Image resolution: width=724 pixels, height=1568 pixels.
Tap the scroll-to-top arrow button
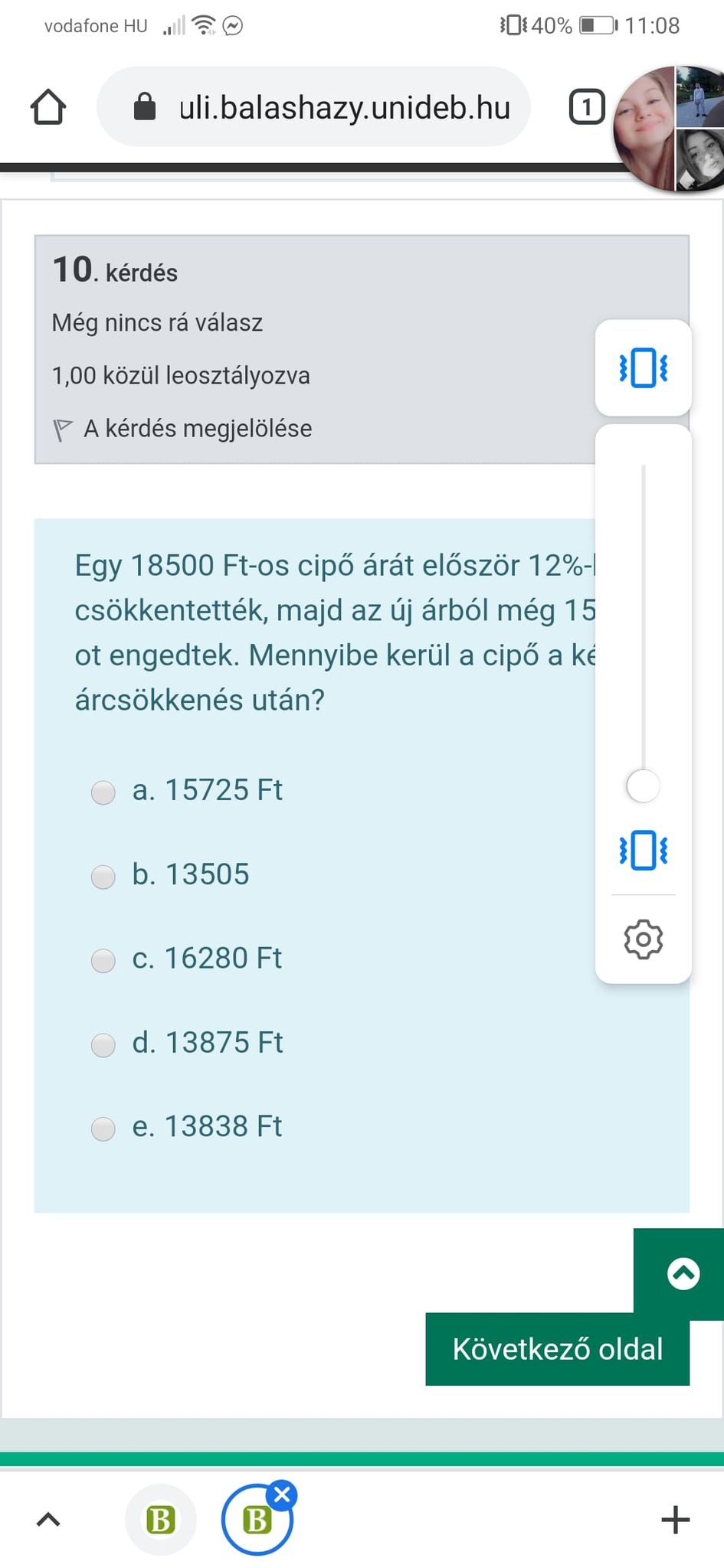pyautogui.click(x=683, y=1273)
